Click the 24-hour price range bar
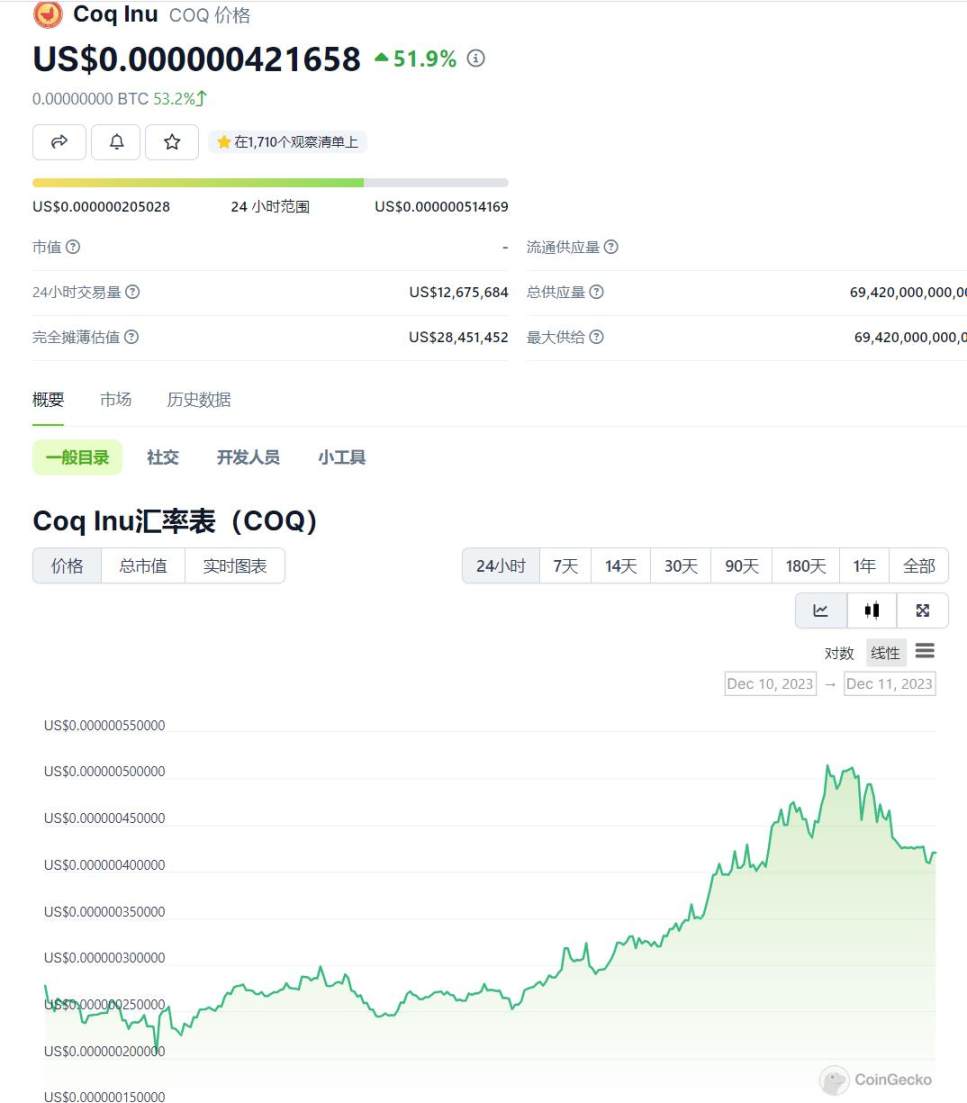 tap(270, 183)
